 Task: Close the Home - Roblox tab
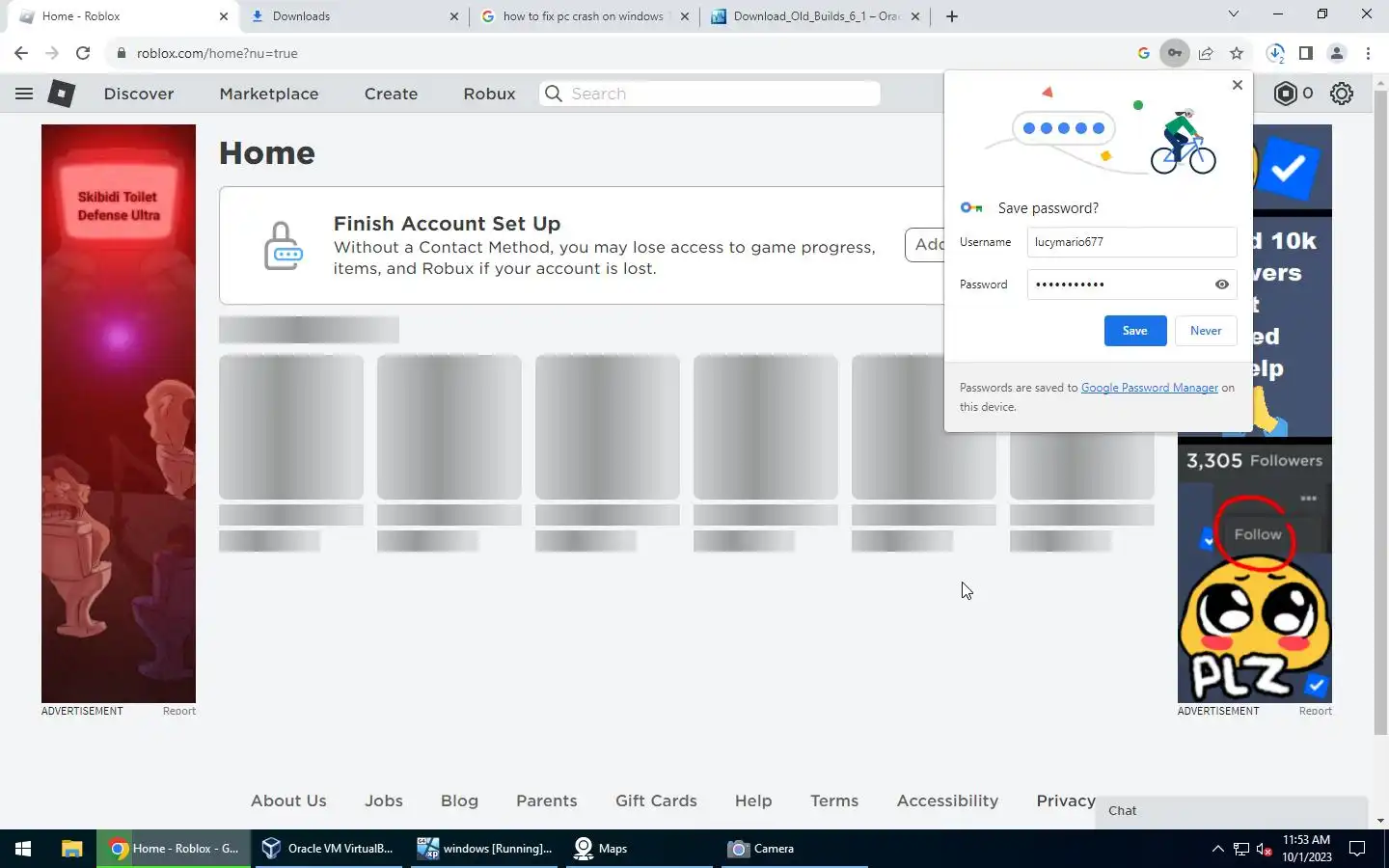224,16
